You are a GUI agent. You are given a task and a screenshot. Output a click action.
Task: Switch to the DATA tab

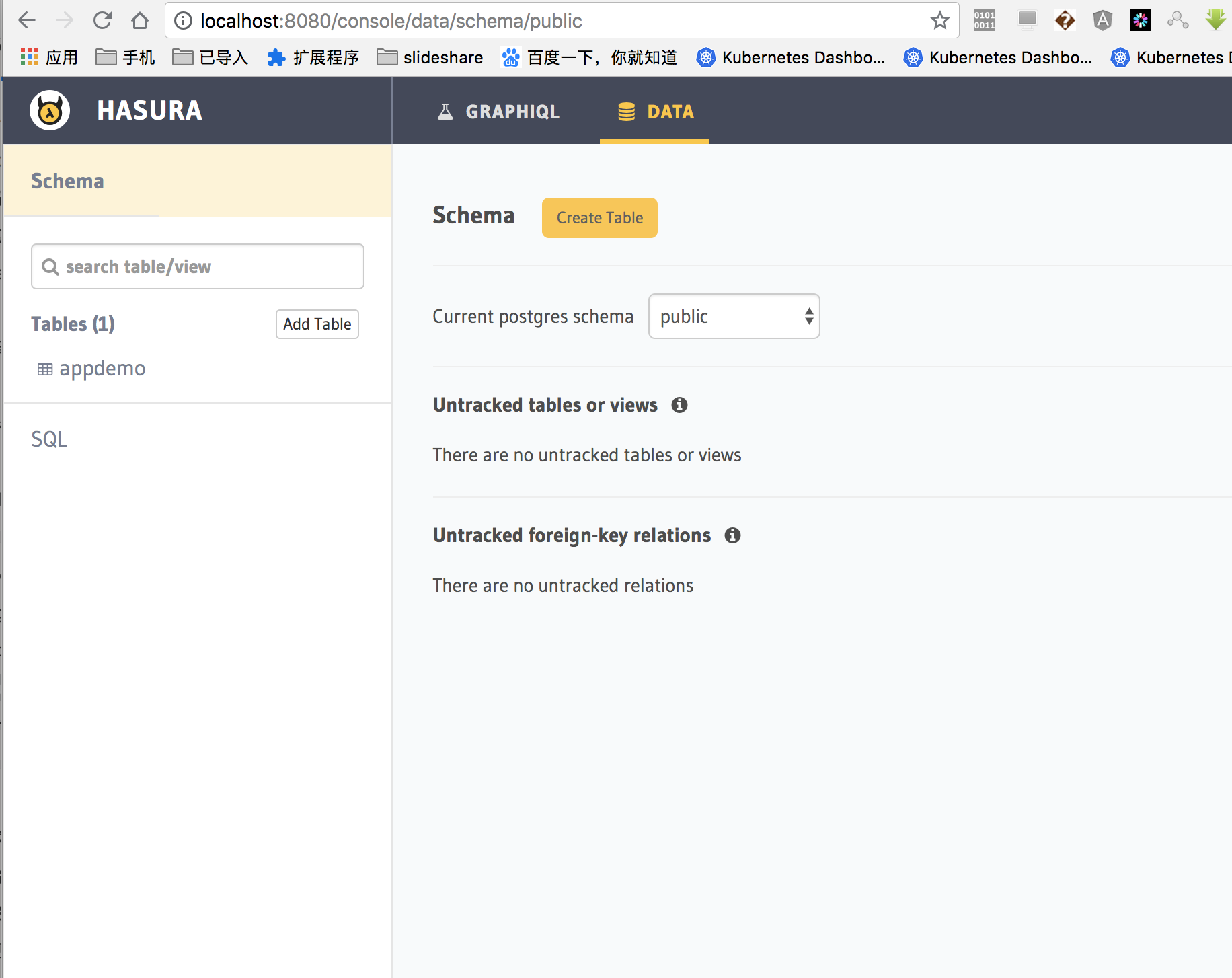coord(654,112)
